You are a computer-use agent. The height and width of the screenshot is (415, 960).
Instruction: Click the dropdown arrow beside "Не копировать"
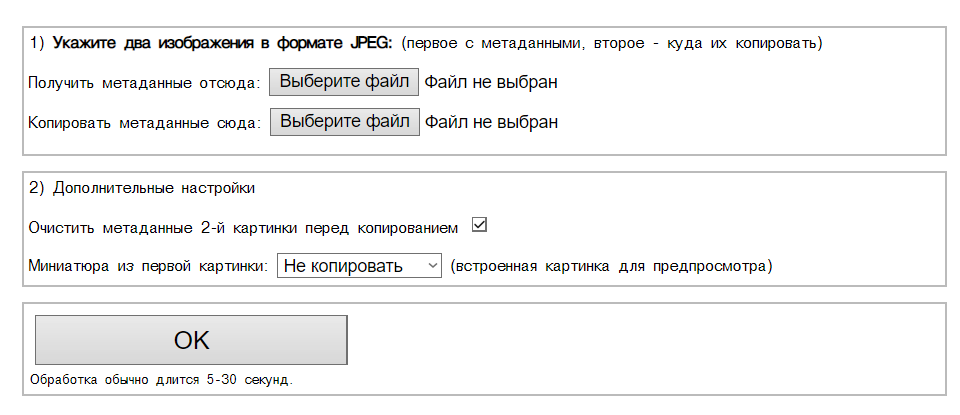tap(432, 266)
